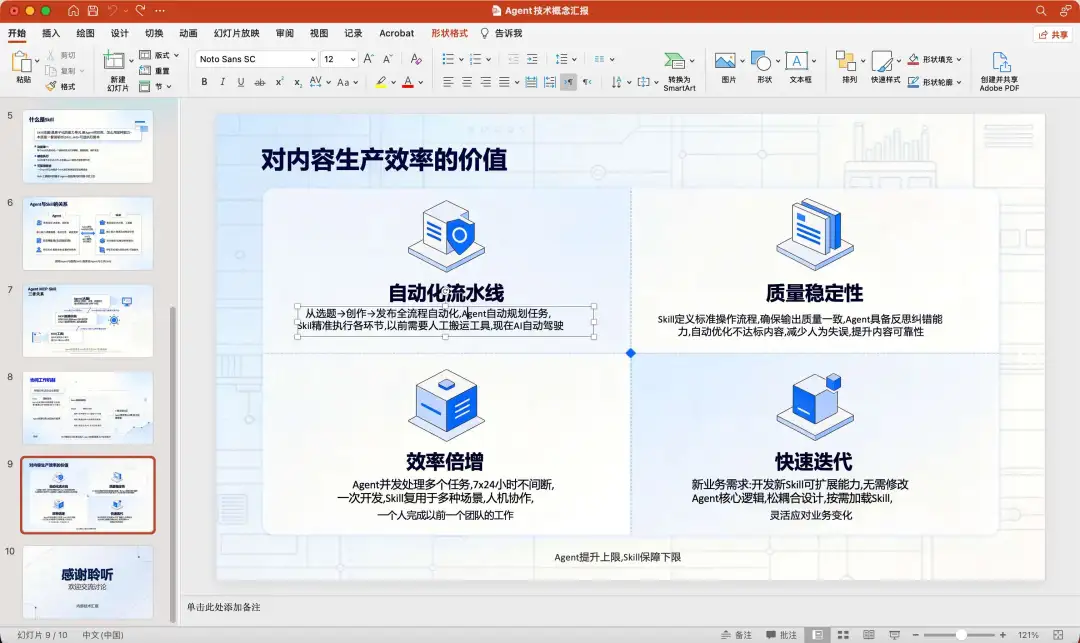Click the Share (共享) button
The width and height of the screenshot is (1080, 643).
(1052, 34)
